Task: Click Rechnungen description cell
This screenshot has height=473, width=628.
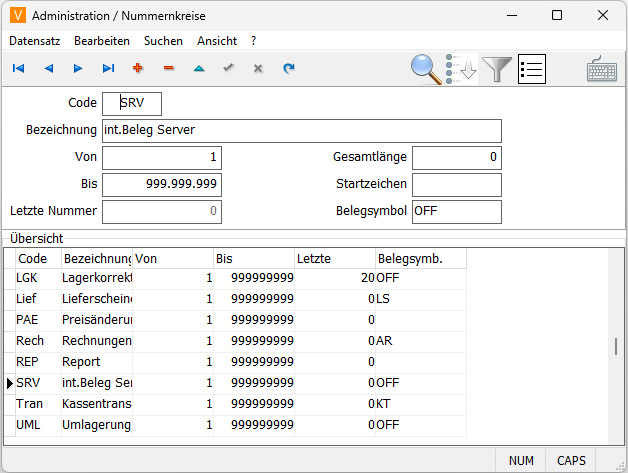Action: pyautogui.click(x=97, y=341)
